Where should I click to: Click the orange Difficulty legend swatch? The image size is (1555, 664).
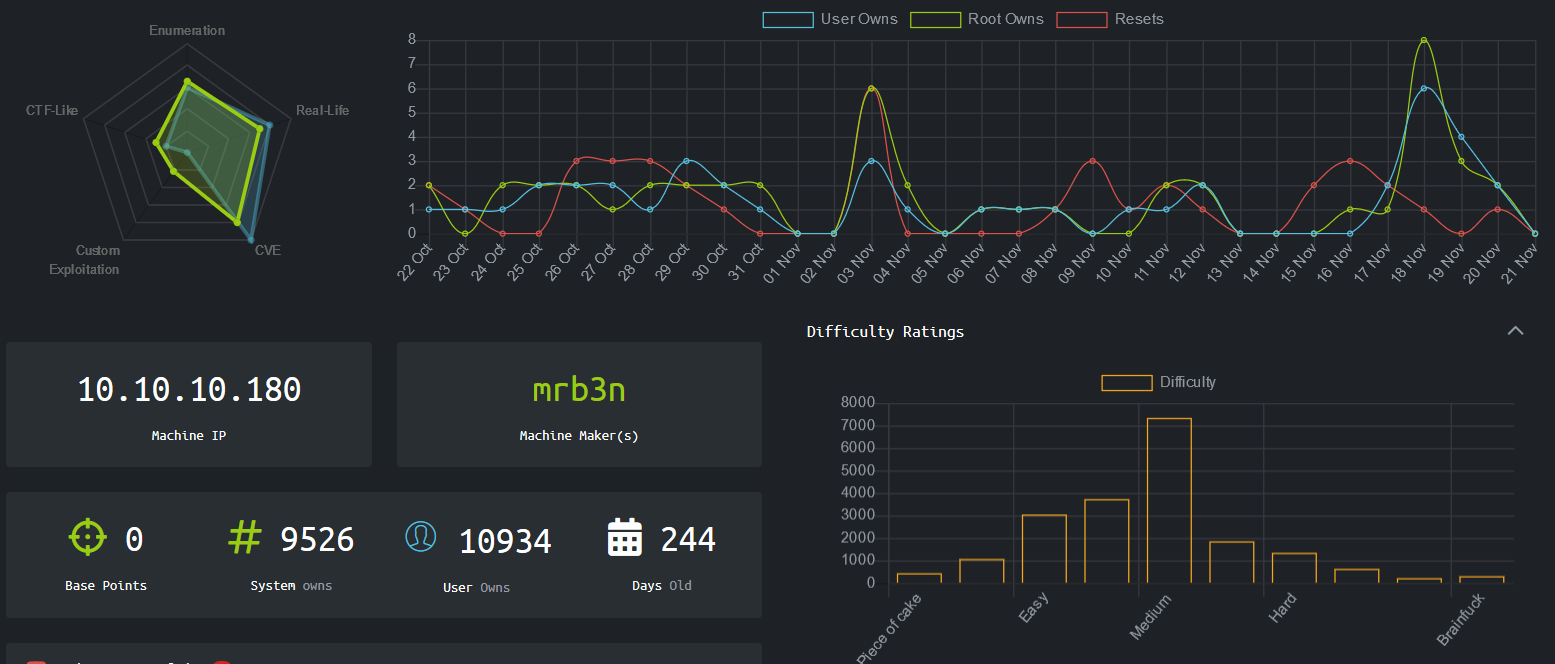(1126, 382)
